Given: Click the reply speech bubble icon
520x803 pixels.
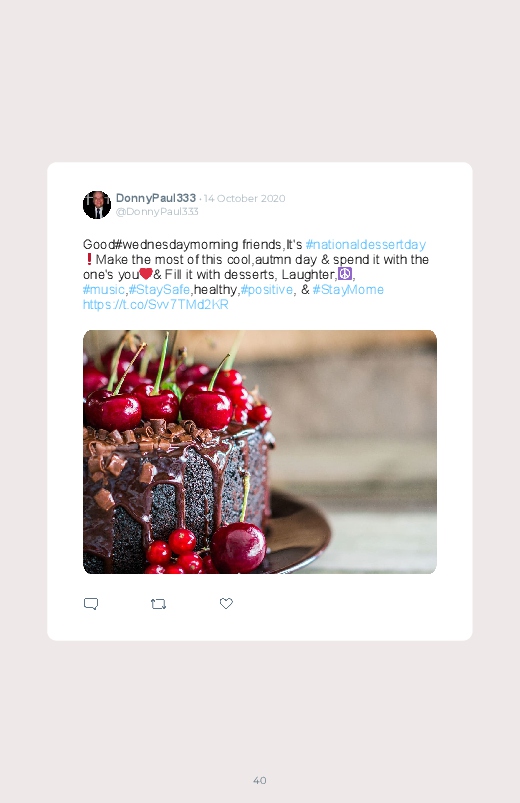Looking at the screenshot, I should point(91,604).
